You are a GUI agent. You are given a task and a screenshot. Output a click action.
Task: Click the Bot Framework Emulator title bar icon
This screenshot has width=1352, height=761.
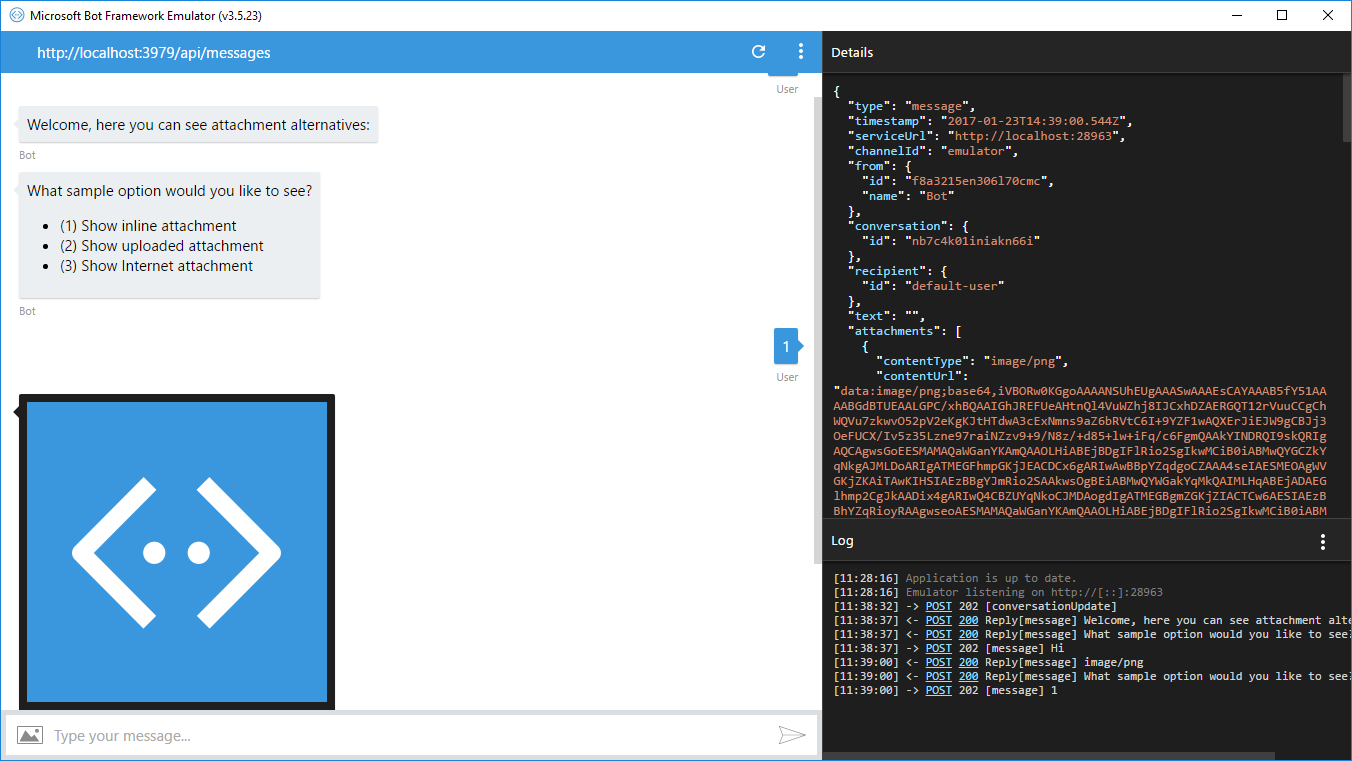(x=16, y=16)
